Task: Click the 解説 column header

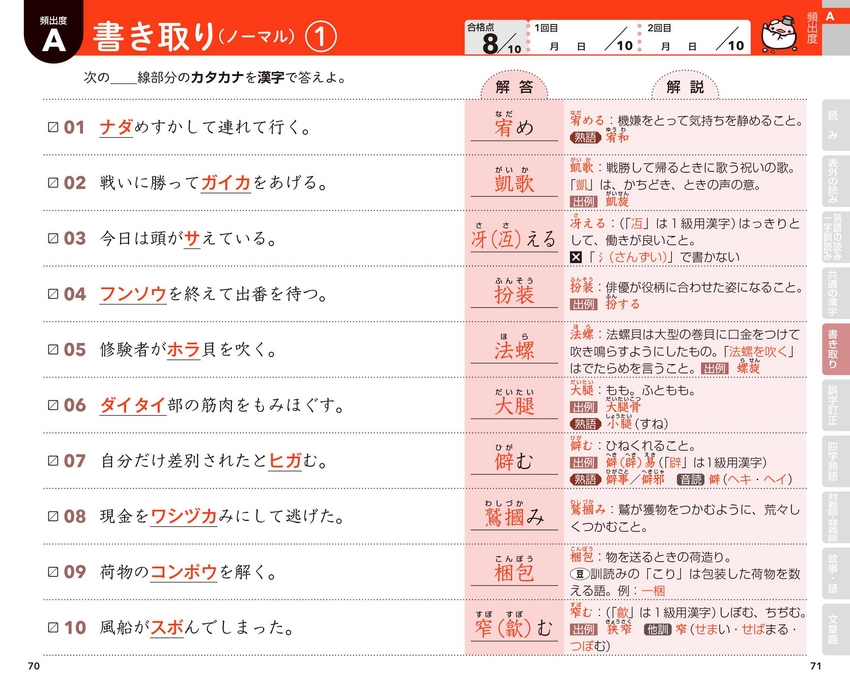Action: [x=685, y=87]
